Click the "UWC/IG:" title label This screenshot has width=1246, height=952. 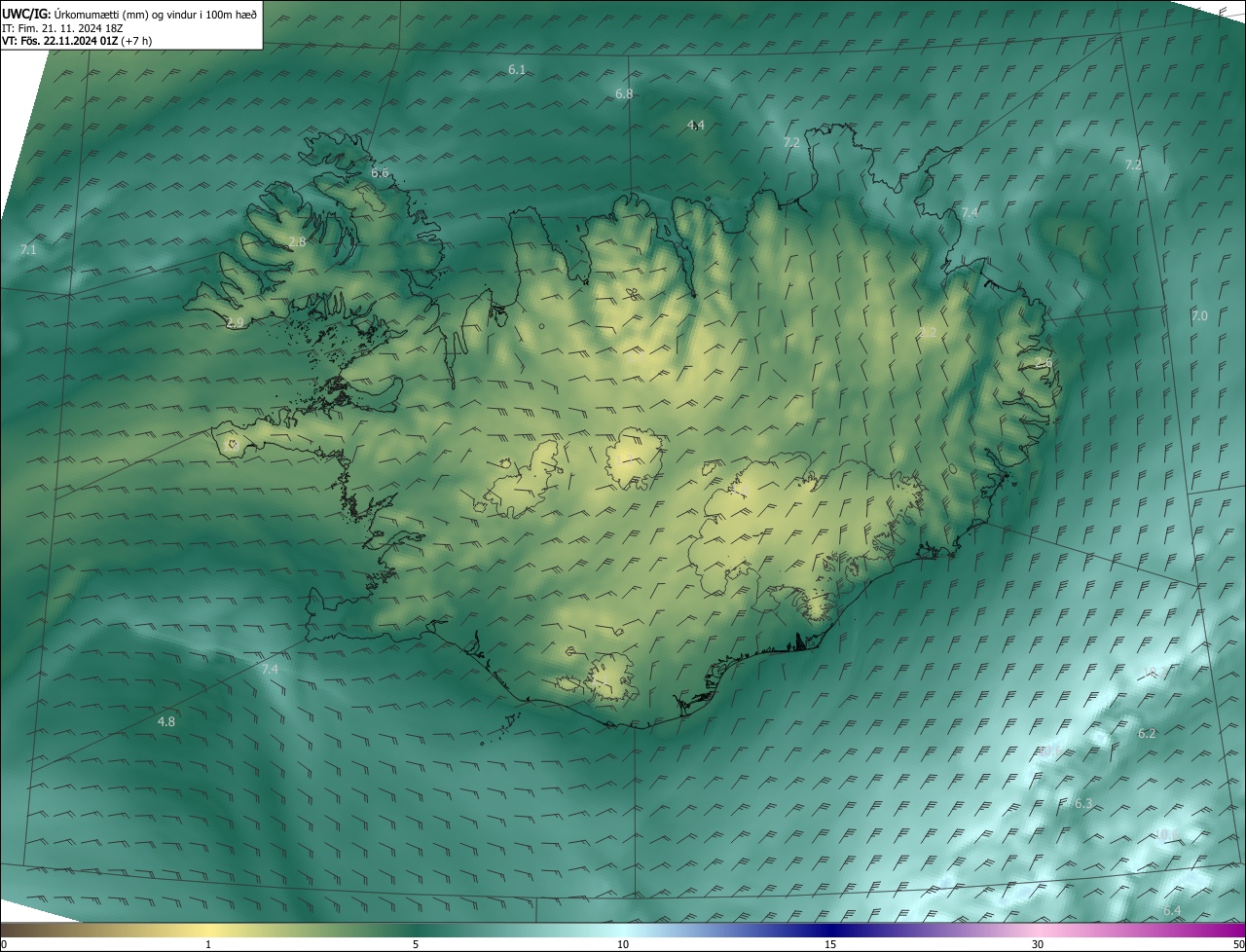click(26, 13)
